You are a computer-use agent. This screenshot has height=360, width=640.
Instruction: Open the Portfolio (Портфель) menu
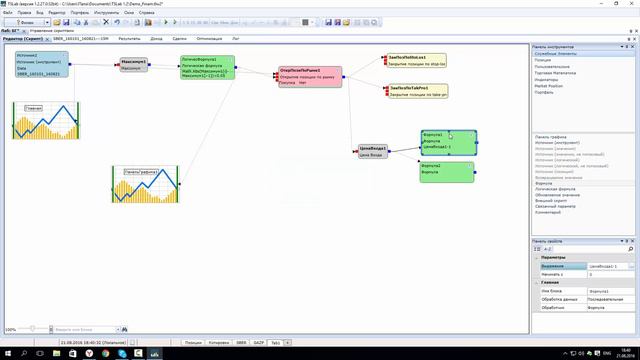[x=80, y=13]
